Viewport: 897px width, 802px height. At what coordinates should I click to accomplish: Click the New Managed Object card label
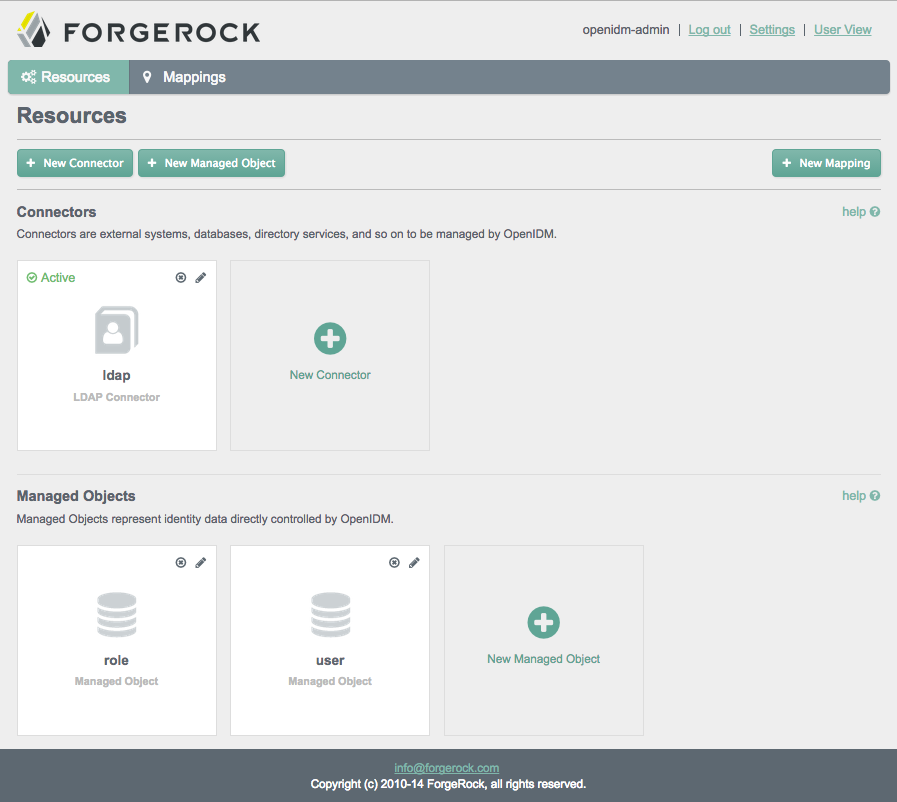tap(543, 659)
